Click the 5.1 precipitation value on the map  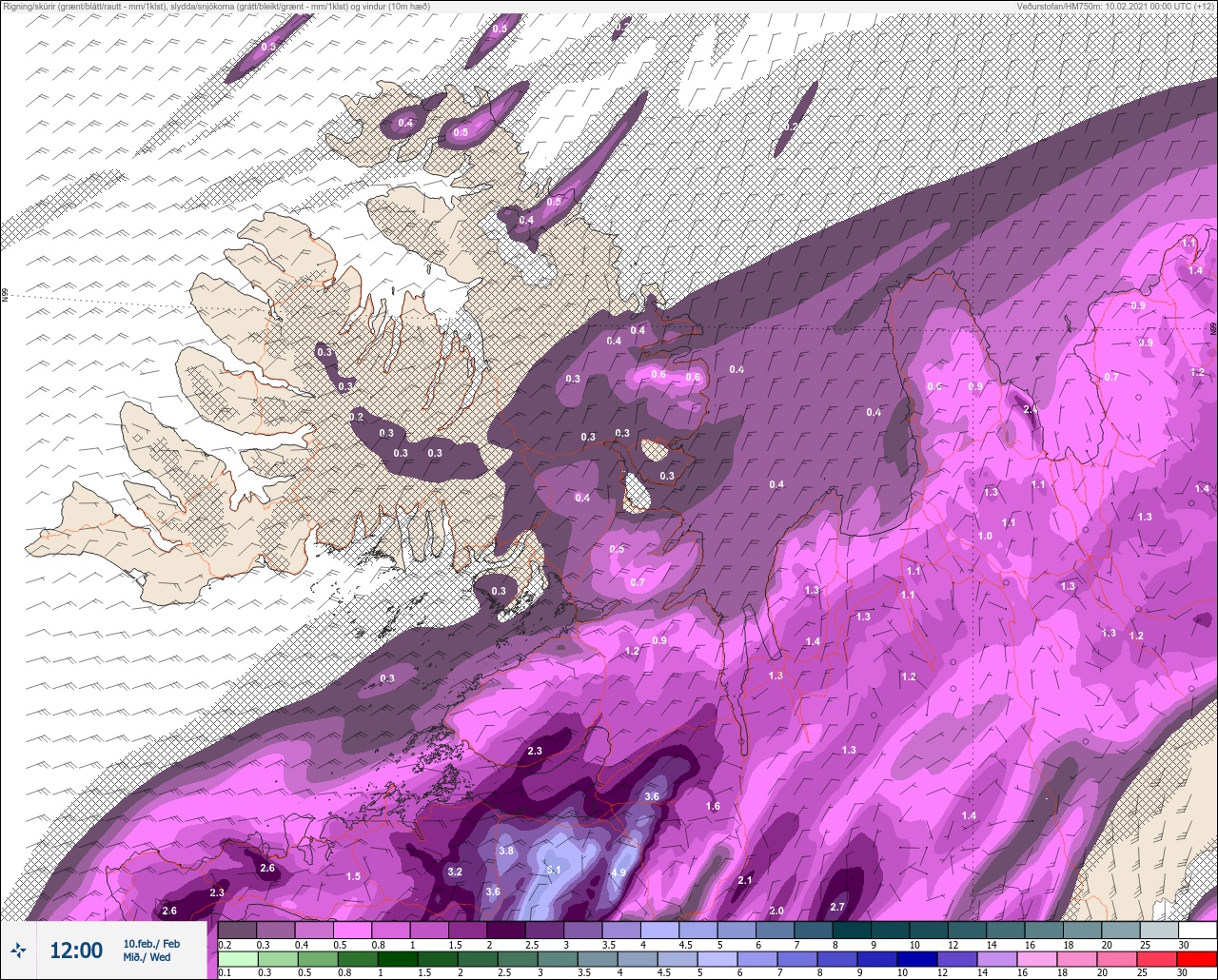click(555, 870)
